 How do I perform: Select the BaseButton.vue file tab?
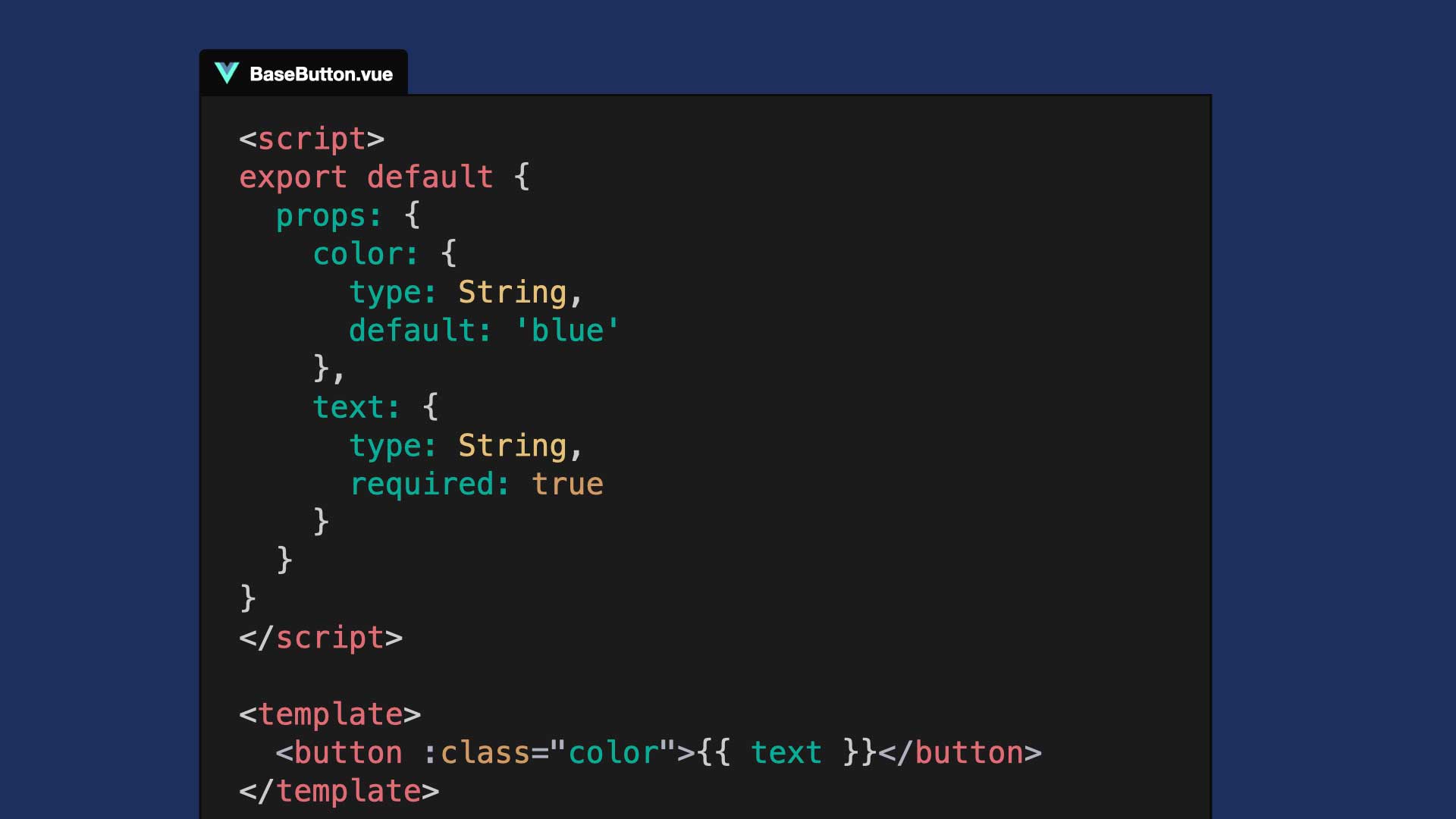coord(303,73)
